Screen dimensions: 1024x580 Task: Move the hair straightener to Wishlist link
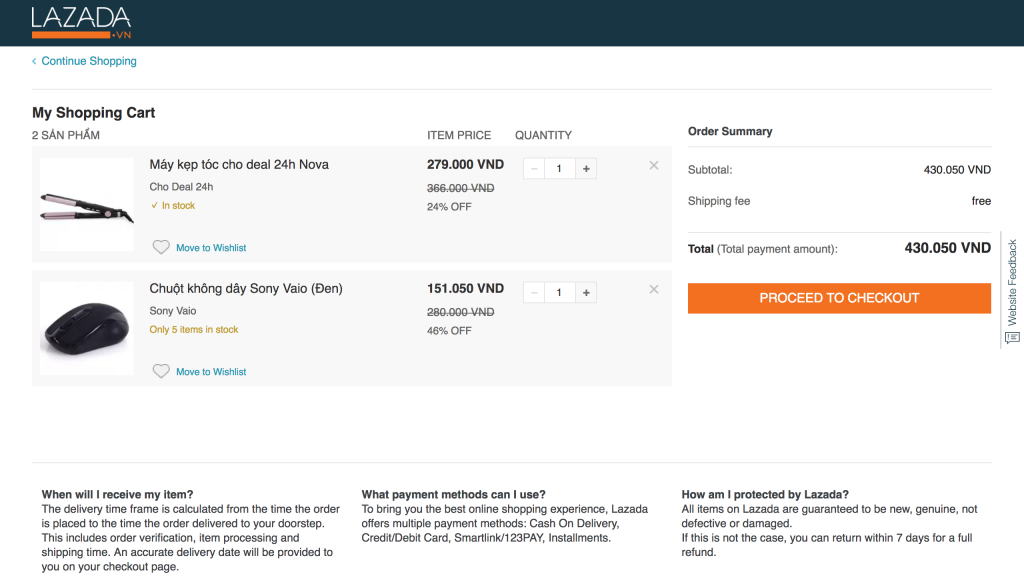pyautogui.click(x=211, y=248)
